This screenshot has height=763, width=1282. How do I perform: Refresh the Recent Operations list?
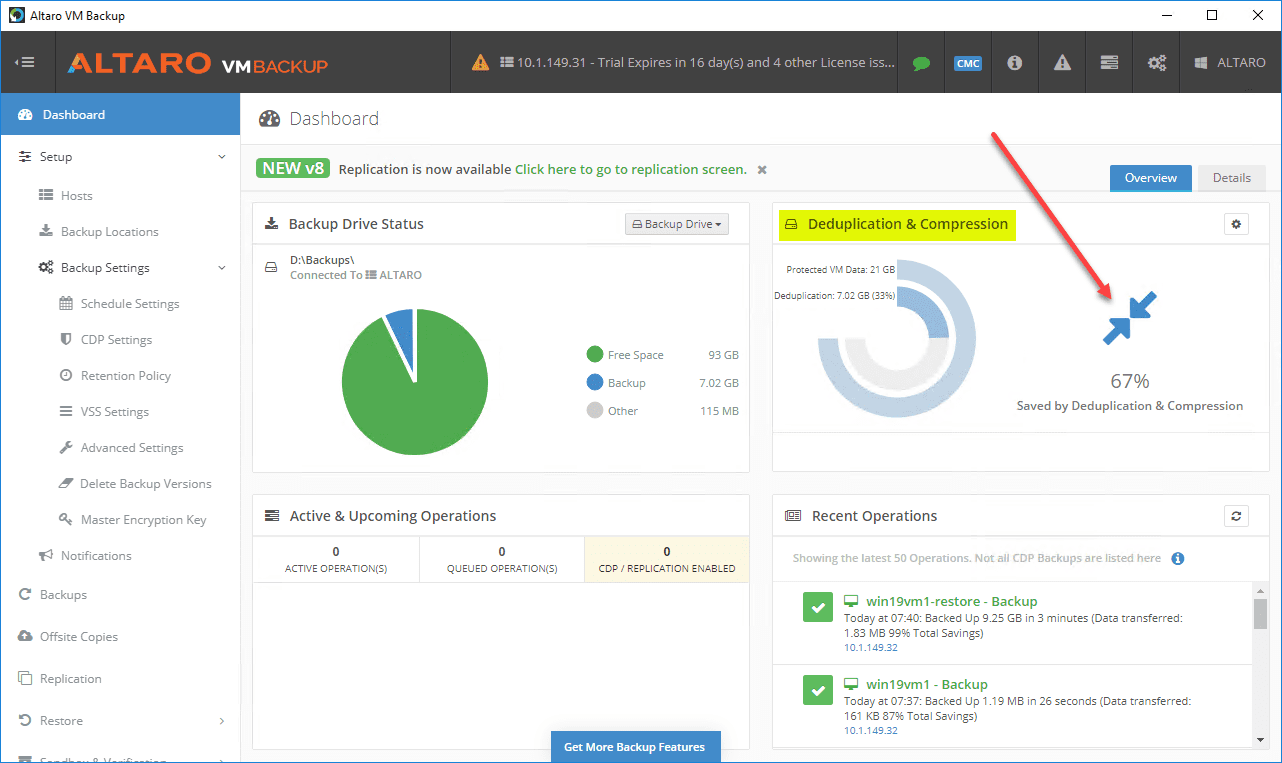1236,516
